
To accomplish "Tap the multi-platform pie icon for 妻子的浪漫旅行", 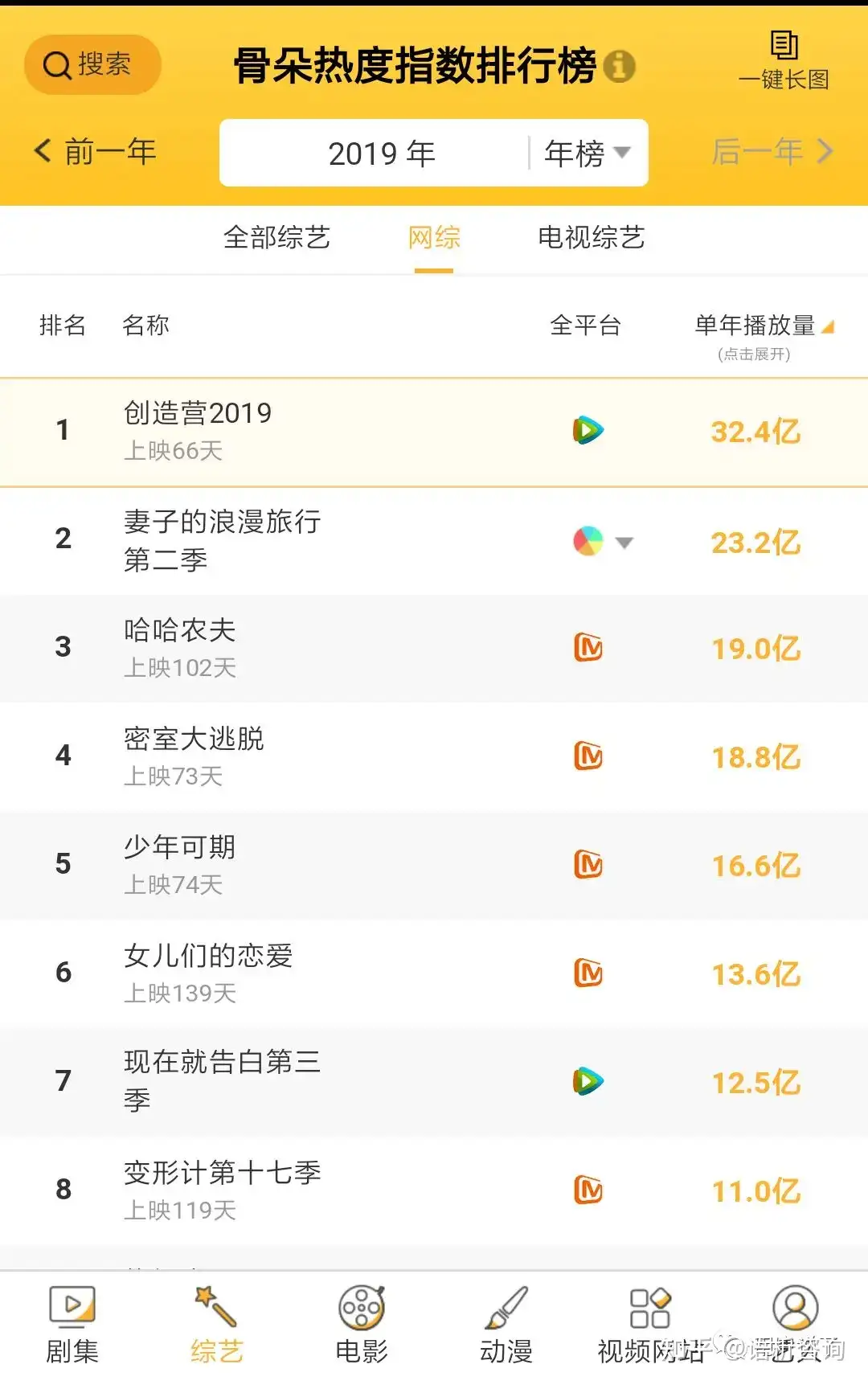I will tap(588, 541).
